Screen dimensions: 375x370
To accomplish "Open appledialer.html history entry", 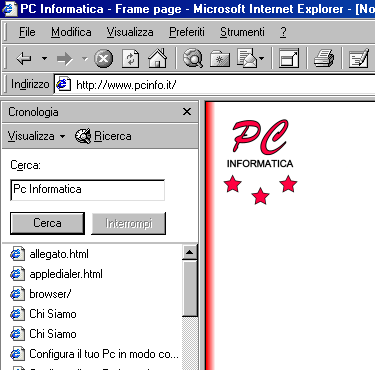I will pos(66,274).
